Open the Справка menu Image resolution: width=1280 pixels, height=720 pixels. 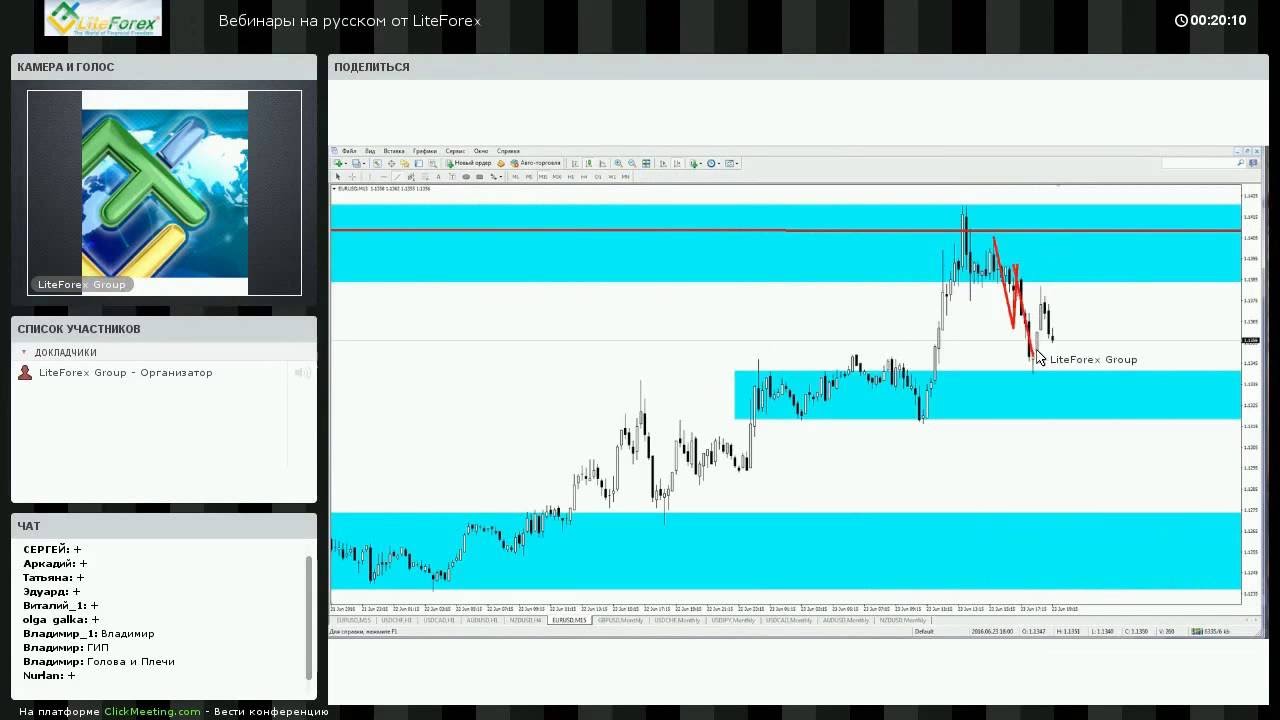pyautogui.click(x=508, y=151)
